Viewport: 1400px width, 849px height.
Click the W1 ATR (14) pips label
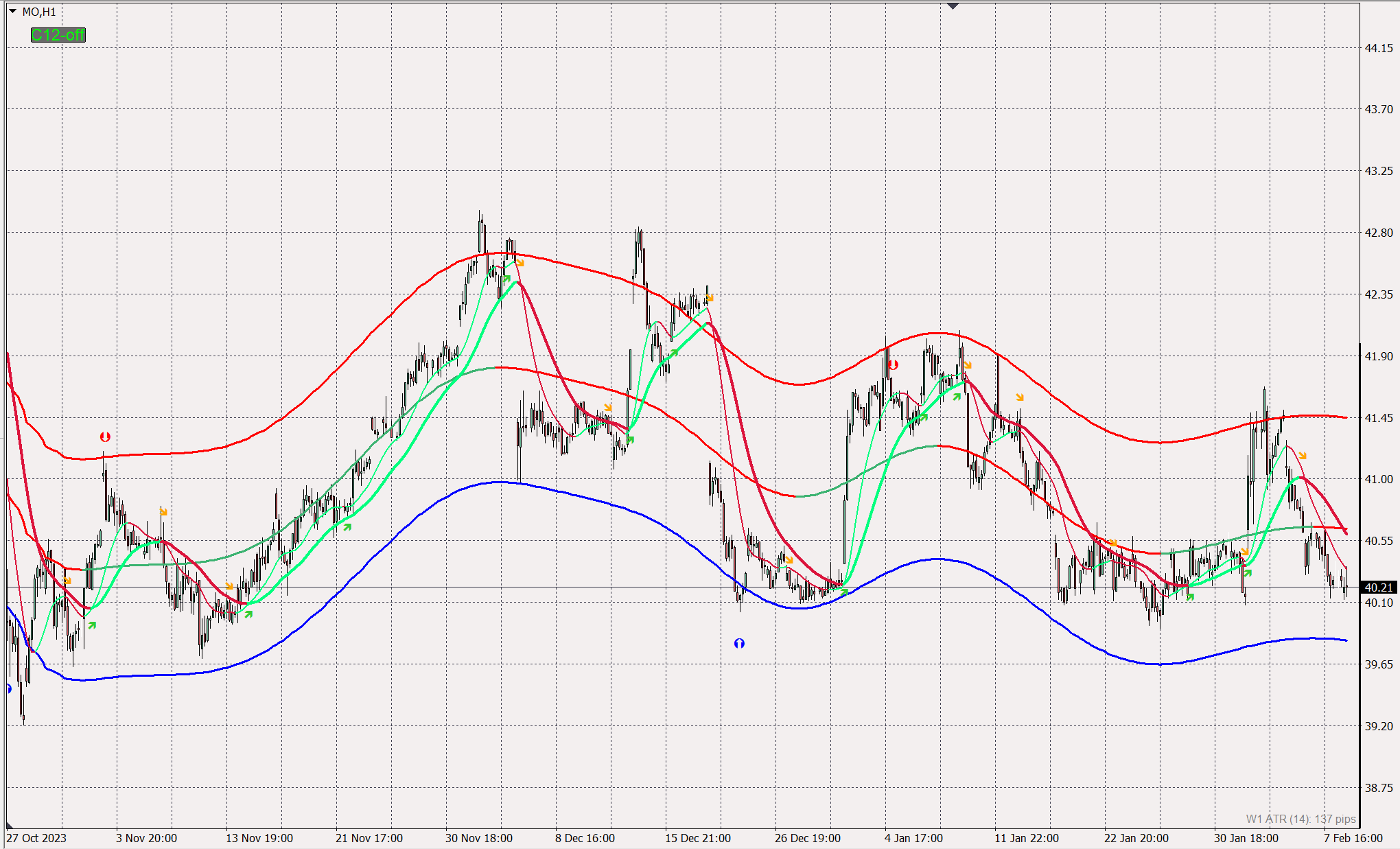tap(1300, 819)
